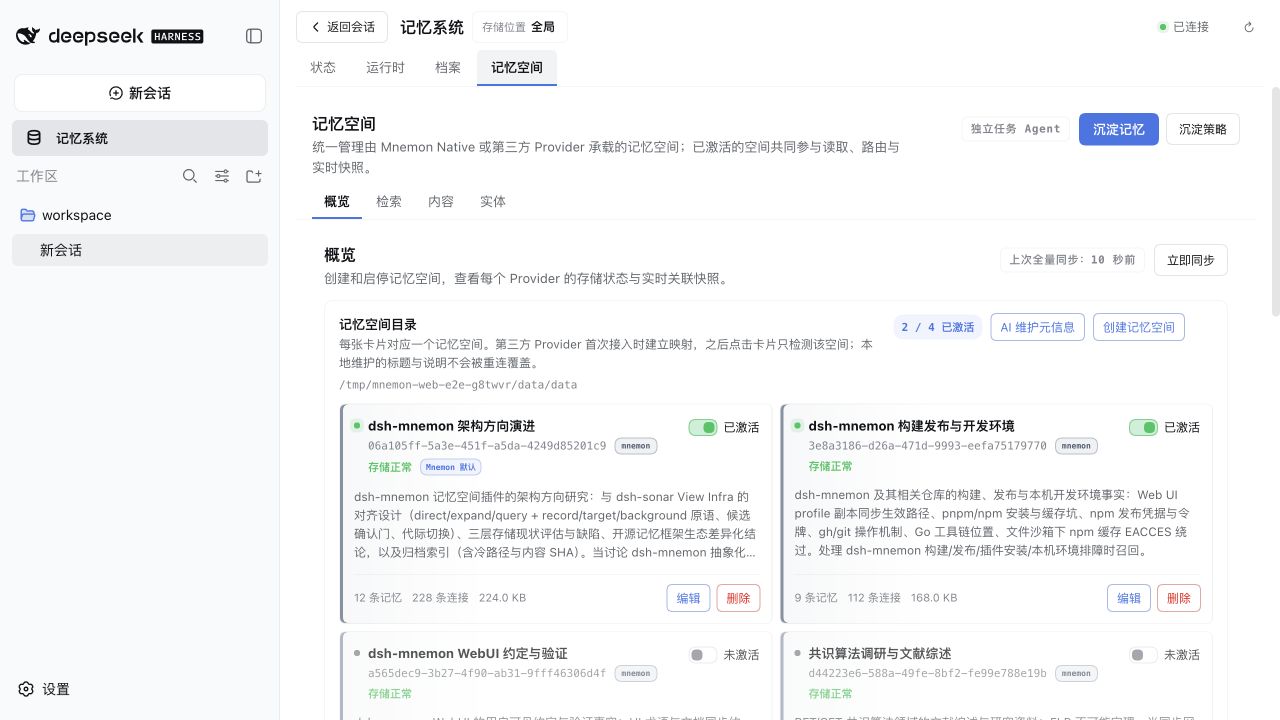Open the 检索 sub-tab

(389, 201)
